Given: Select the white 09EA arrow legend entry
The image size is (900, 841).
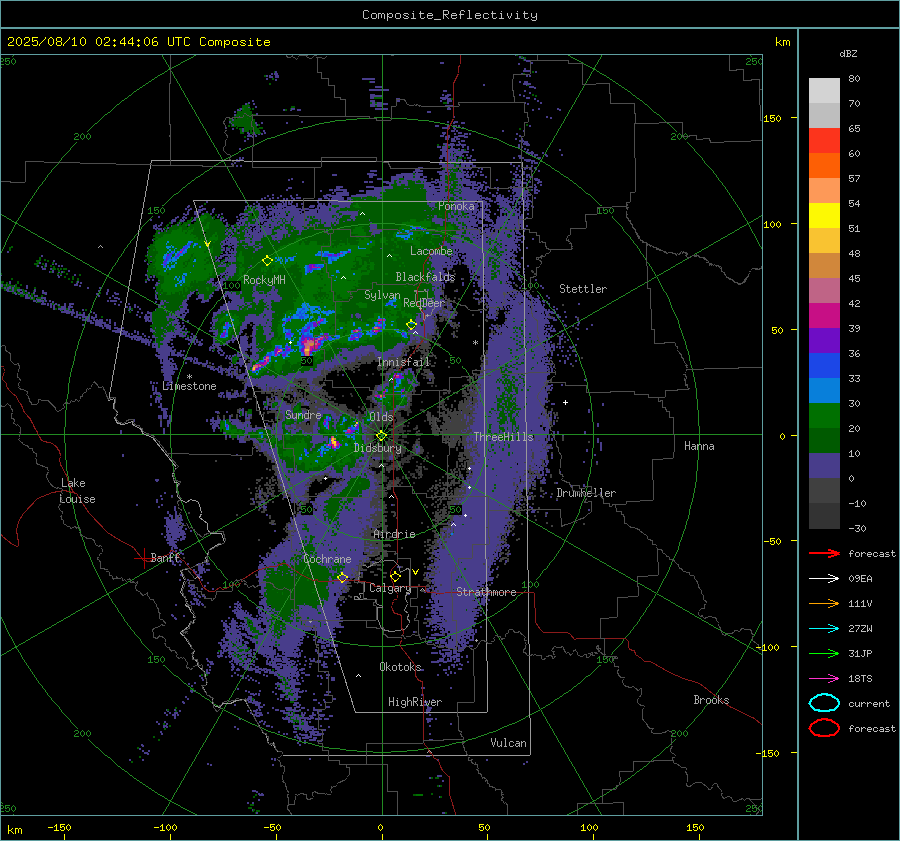Looking at the screenshot, I should point(824,579).
